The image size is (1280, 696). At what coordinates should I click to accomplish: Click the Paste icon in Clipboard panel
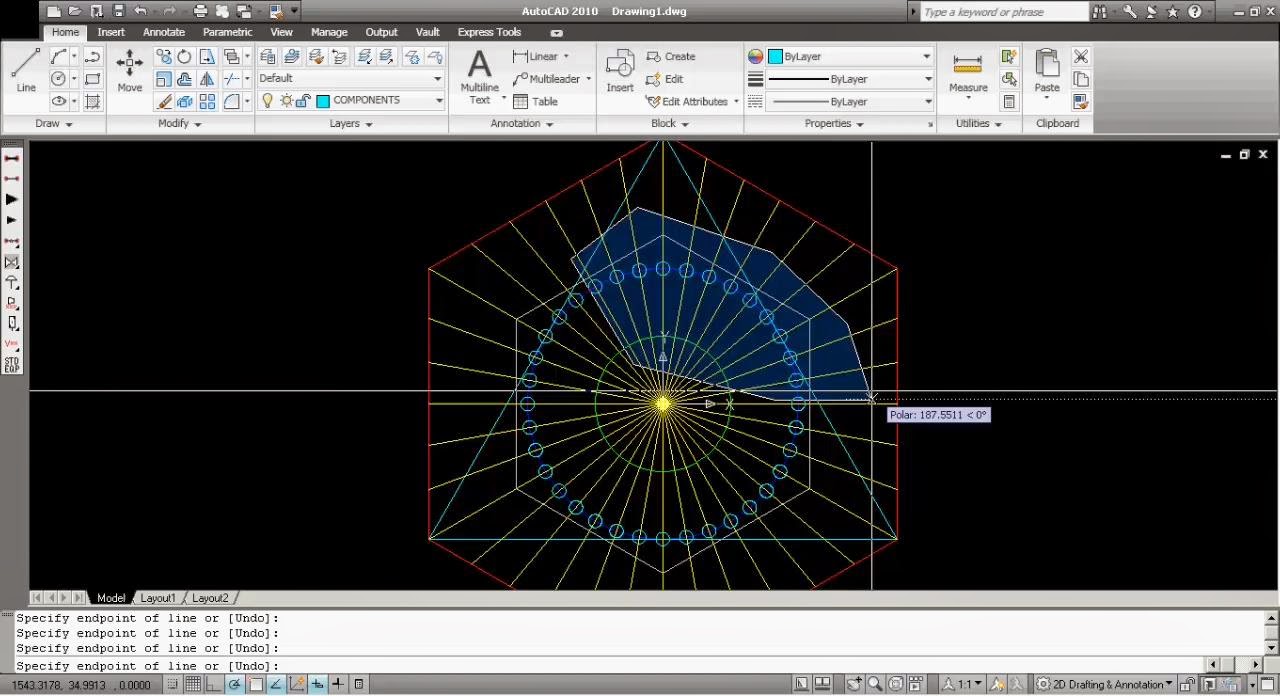pyautogui.click(x=1045, y=66)
